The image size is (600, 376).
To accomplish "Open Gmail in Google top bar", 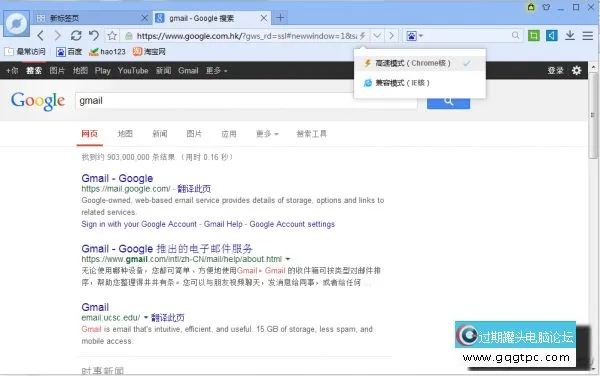I will (188, 71).
